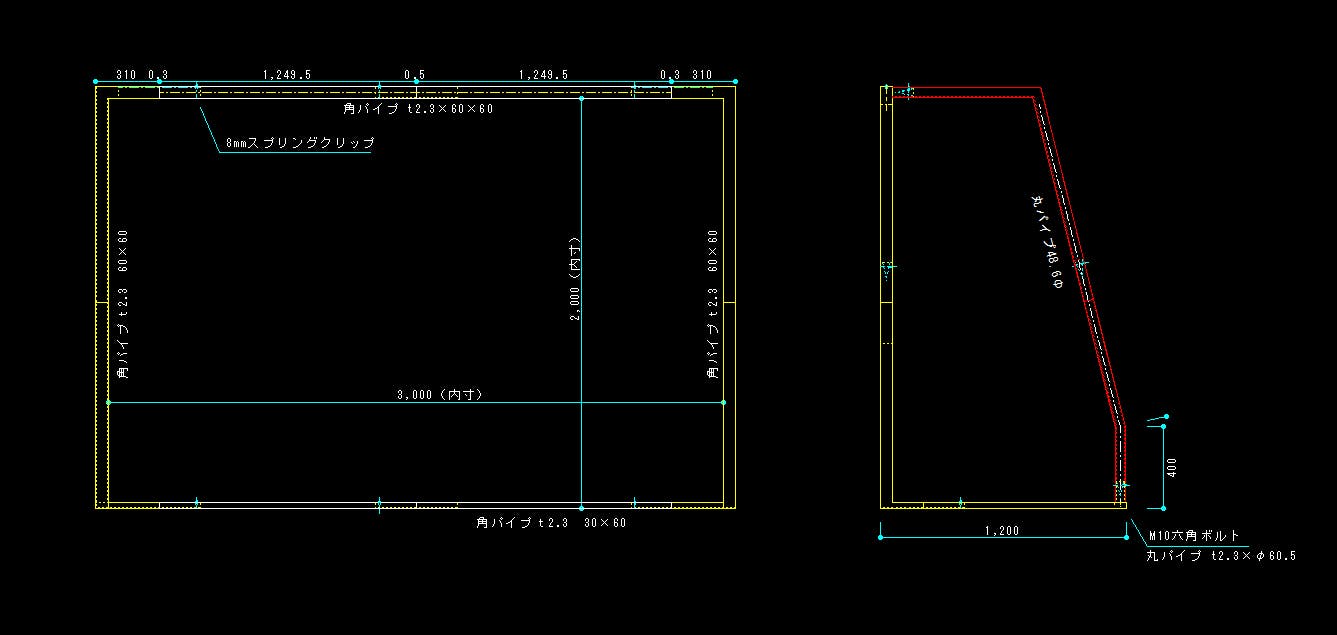Image resolution: width=1337 pixels, height=635 pixels.
Task: Select the left 0.3 dimension text
Action: click(158, 75)
